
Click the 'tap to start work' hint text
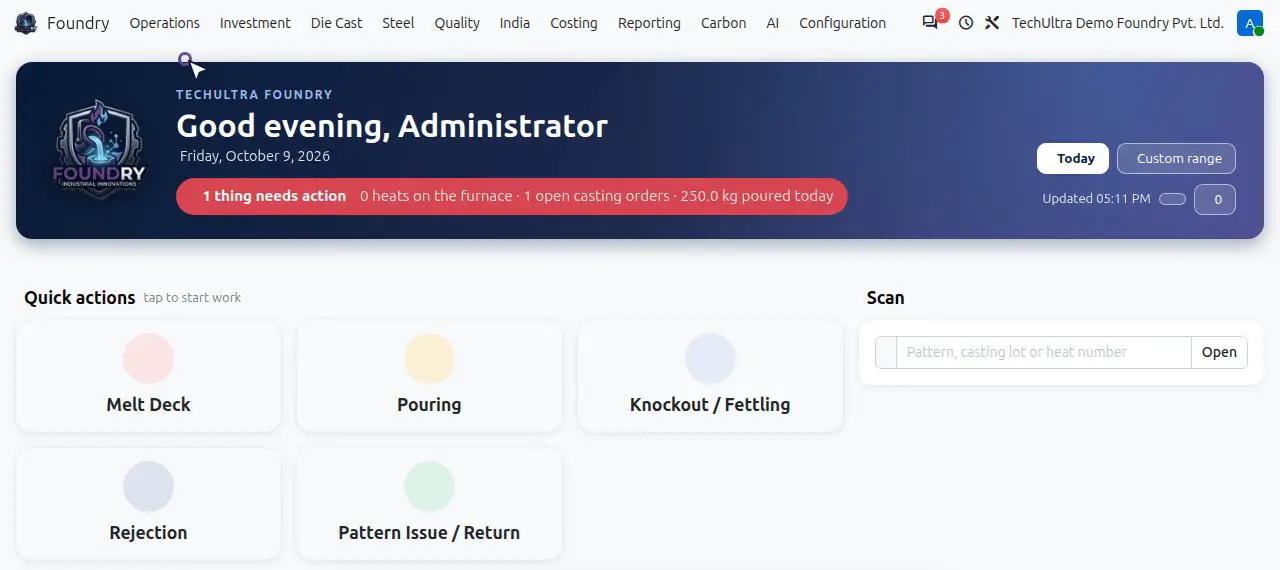coord(192,298)
